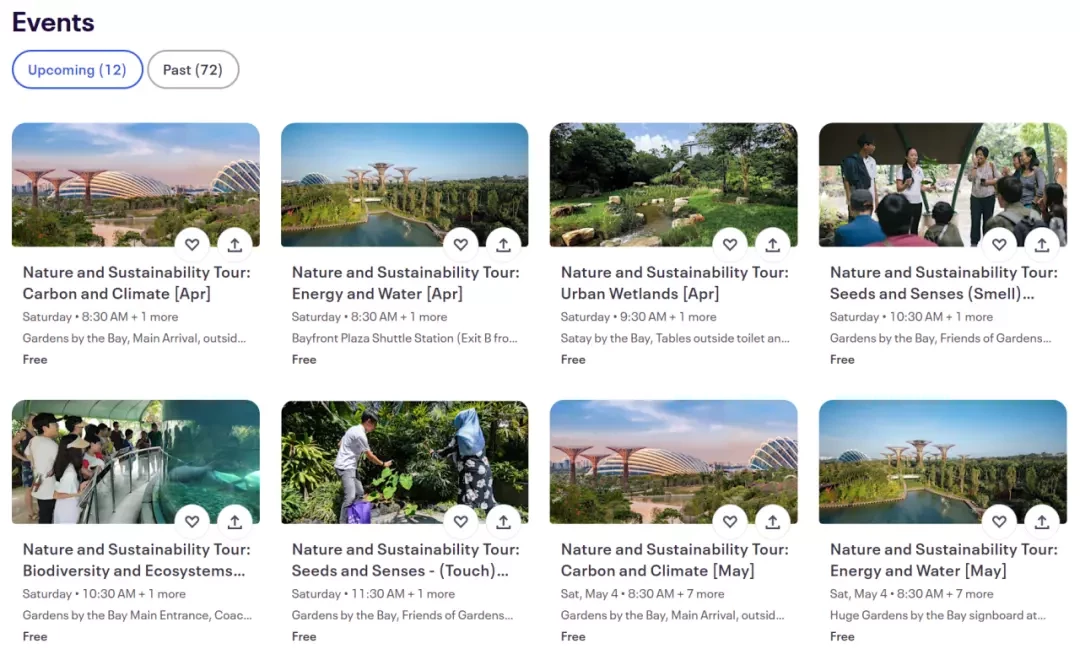Open Seeds and Senses (Smell) event title
Screen dimensions: 1080x649
[944, 282]
